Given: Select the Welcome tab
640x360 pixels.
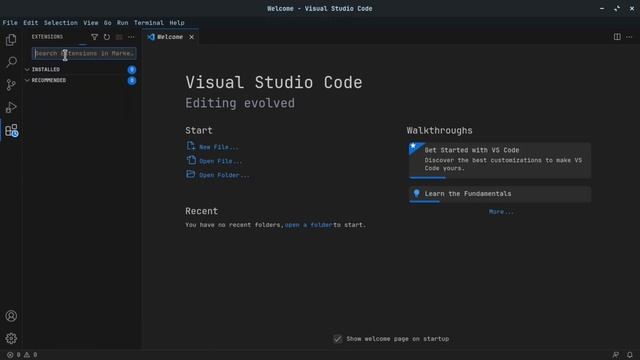Looking at the screenshot, I should tap(171, 37).
